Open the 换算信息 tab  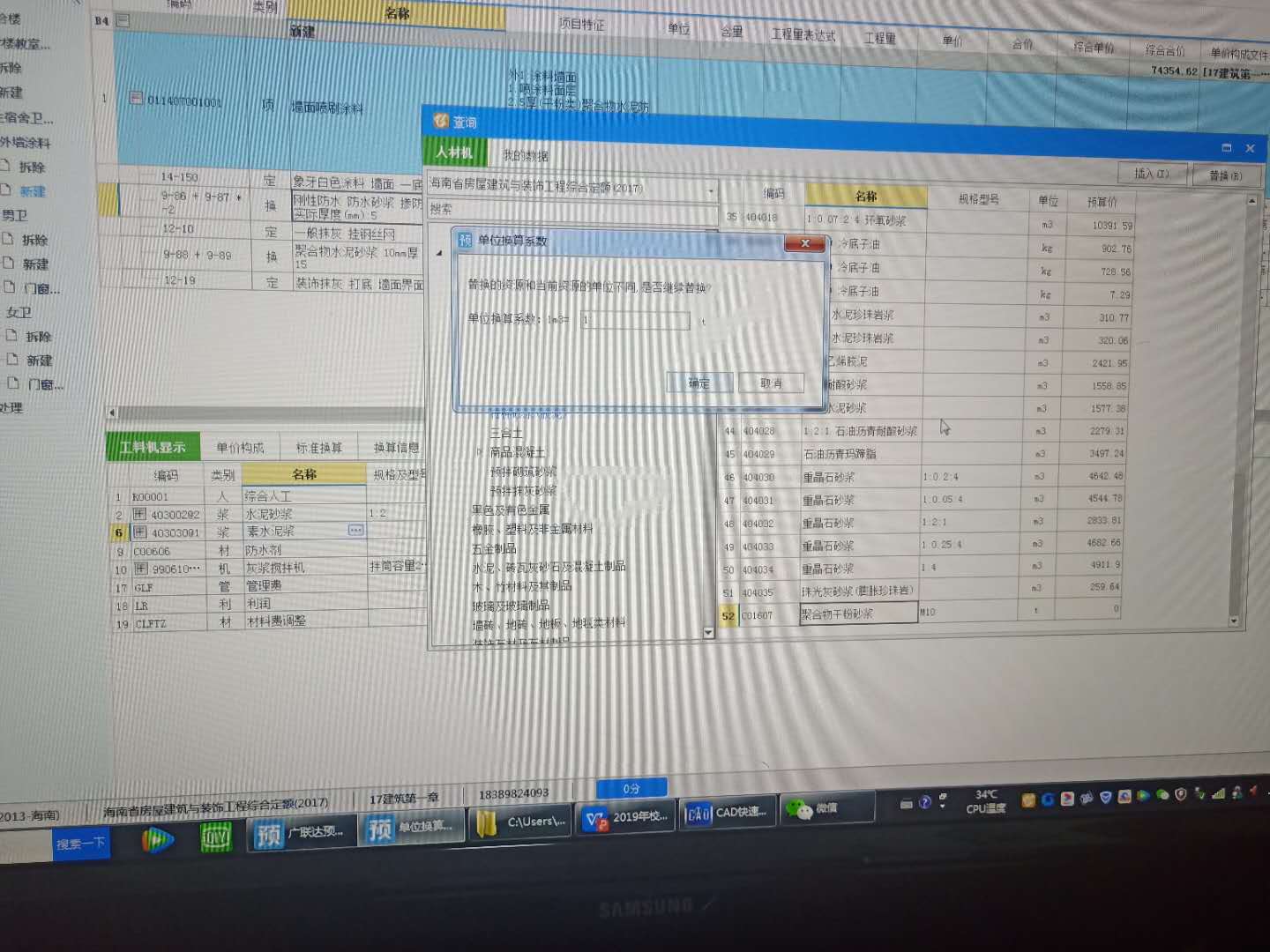point(396,448)
